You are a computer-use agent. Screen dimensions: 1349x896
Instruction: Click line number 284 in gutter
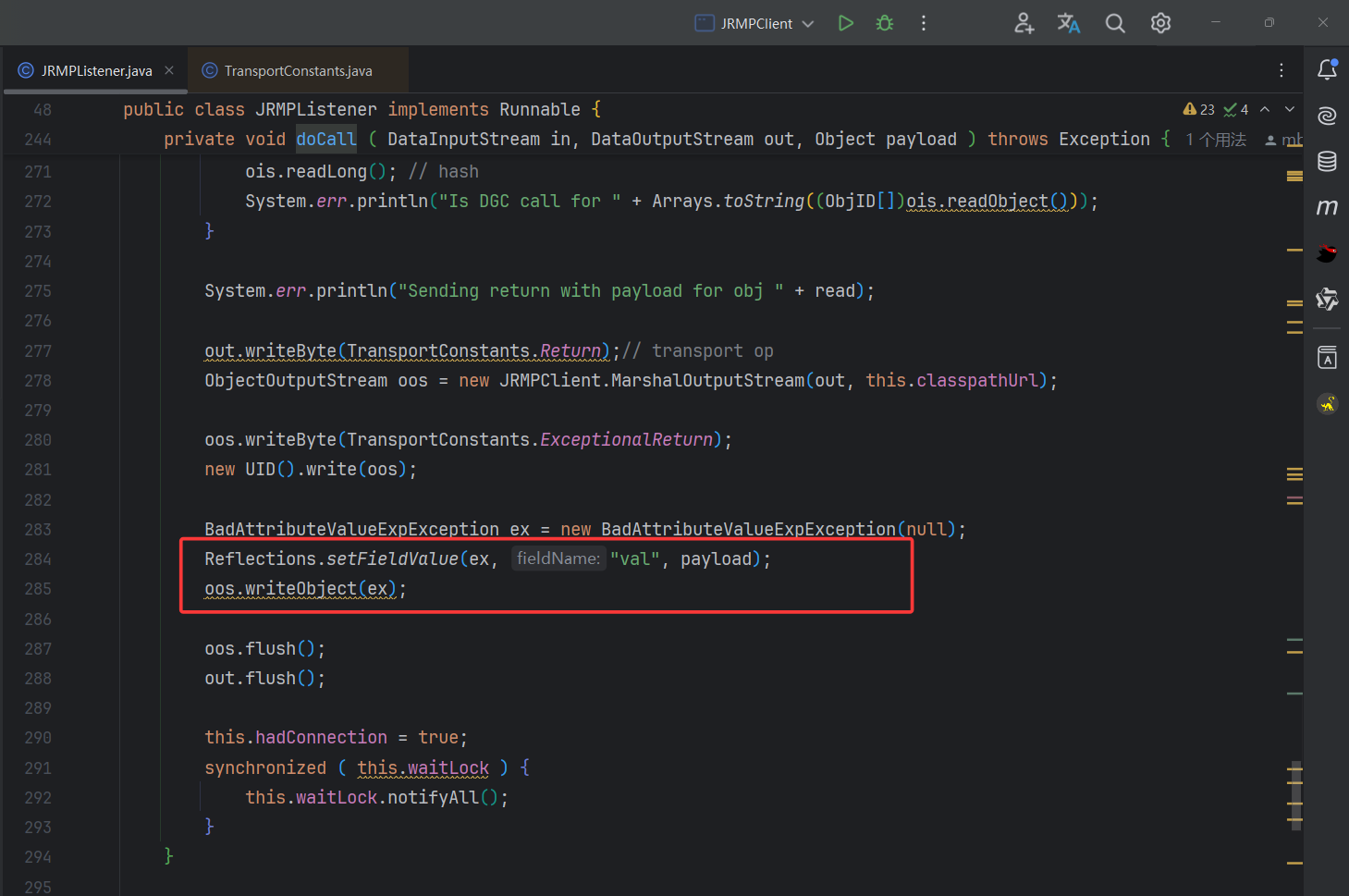click(38, 558)
